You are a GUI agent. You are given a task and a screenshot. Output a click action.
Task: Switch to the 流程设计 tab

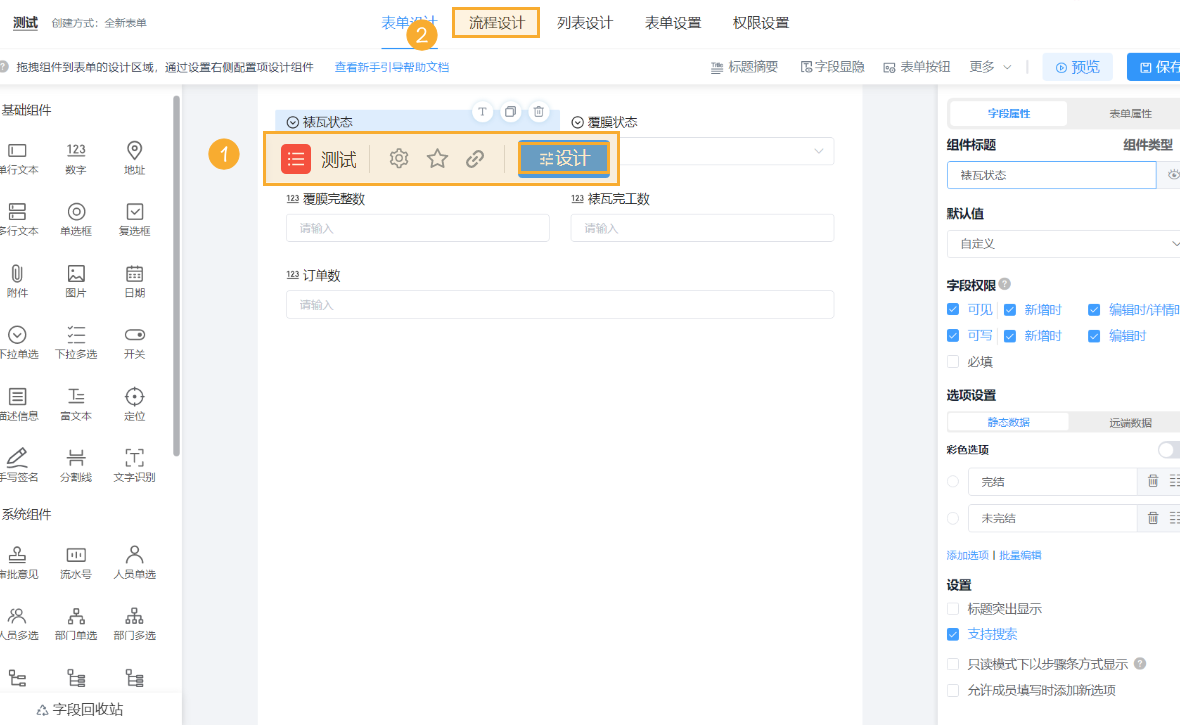pyautogui.click(x=495, y=22)
